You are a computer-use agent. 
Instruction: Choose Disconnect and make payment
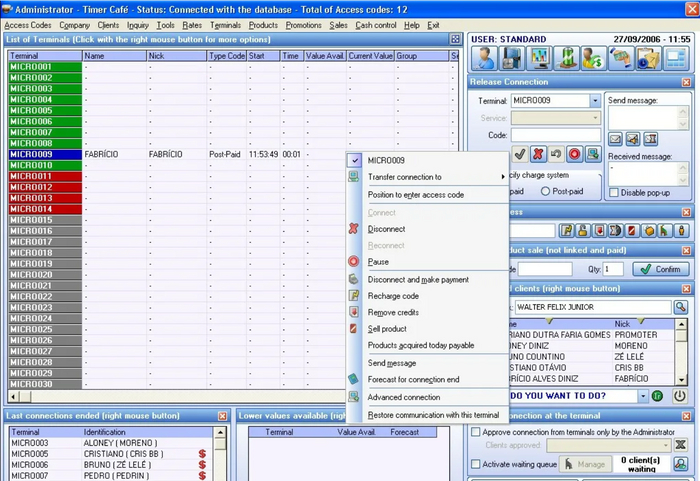point(429,280)
